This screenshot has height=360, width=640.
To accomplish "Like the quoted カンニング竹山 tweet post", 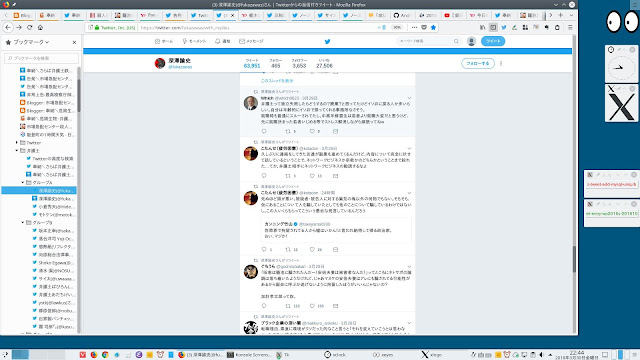I will (x=312, y=249).
